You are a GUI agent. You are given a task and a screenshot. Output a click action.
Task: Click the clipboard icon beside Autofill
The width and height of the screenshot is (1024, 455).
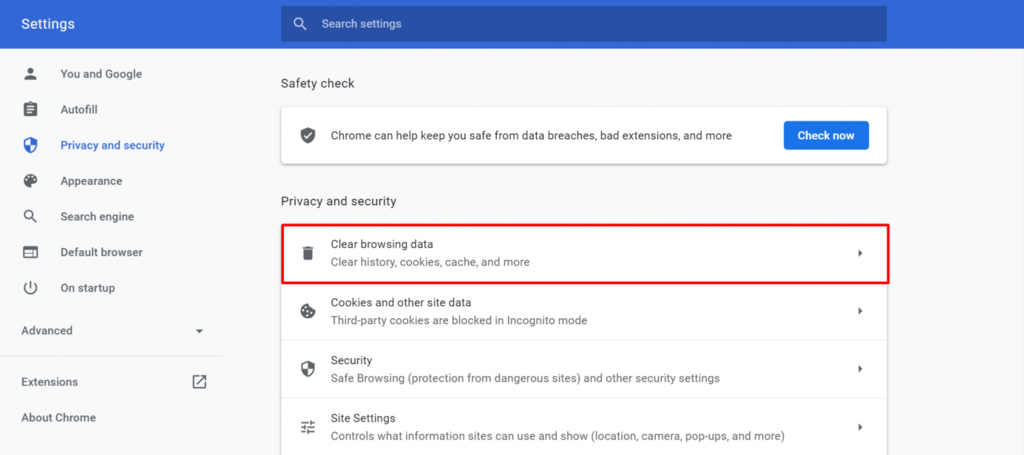click(x=31, y=109)
